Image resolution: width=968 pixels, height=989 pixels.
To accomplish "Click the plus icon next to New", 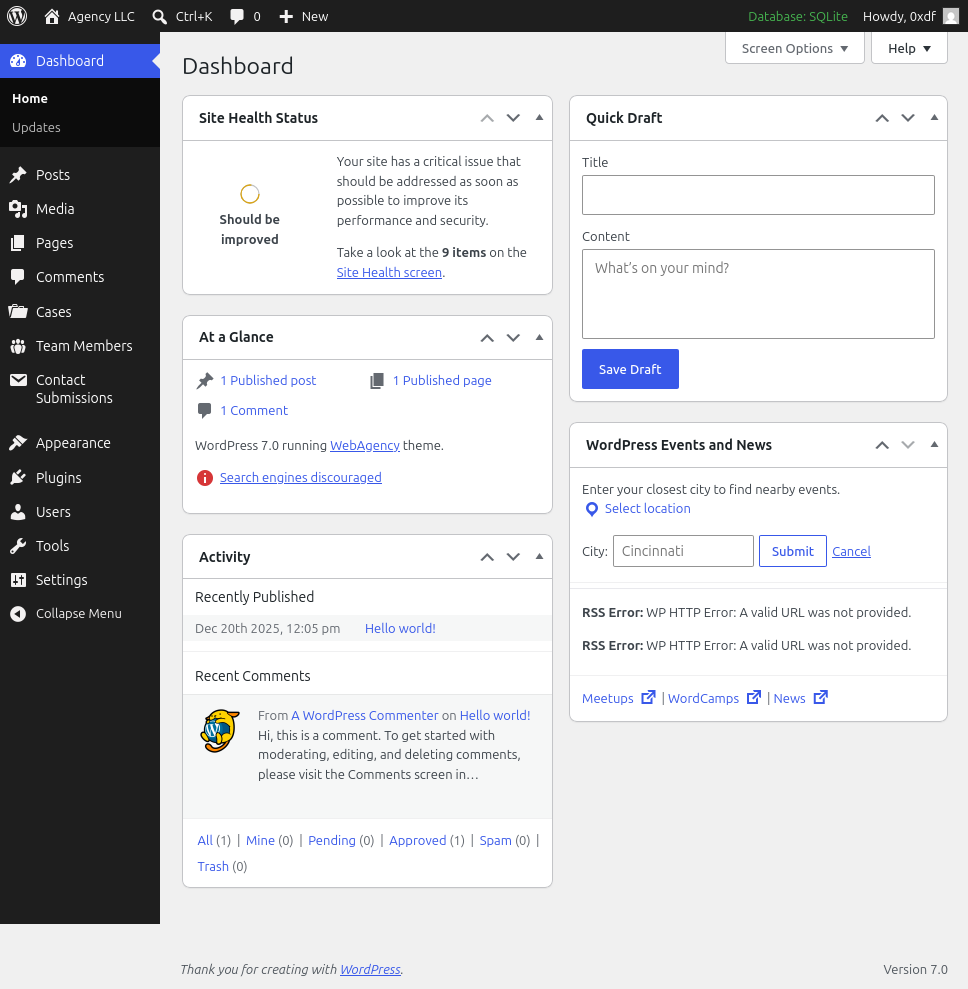I will (x=286, y=16).
